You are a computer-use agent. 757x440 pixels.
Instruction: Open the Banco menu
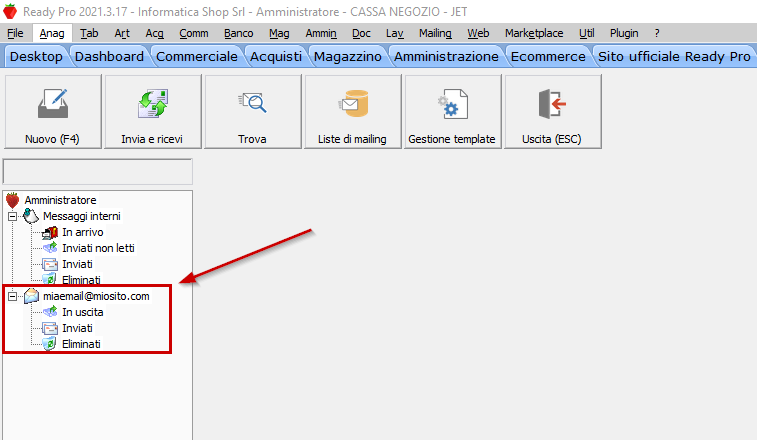(238, 33)
